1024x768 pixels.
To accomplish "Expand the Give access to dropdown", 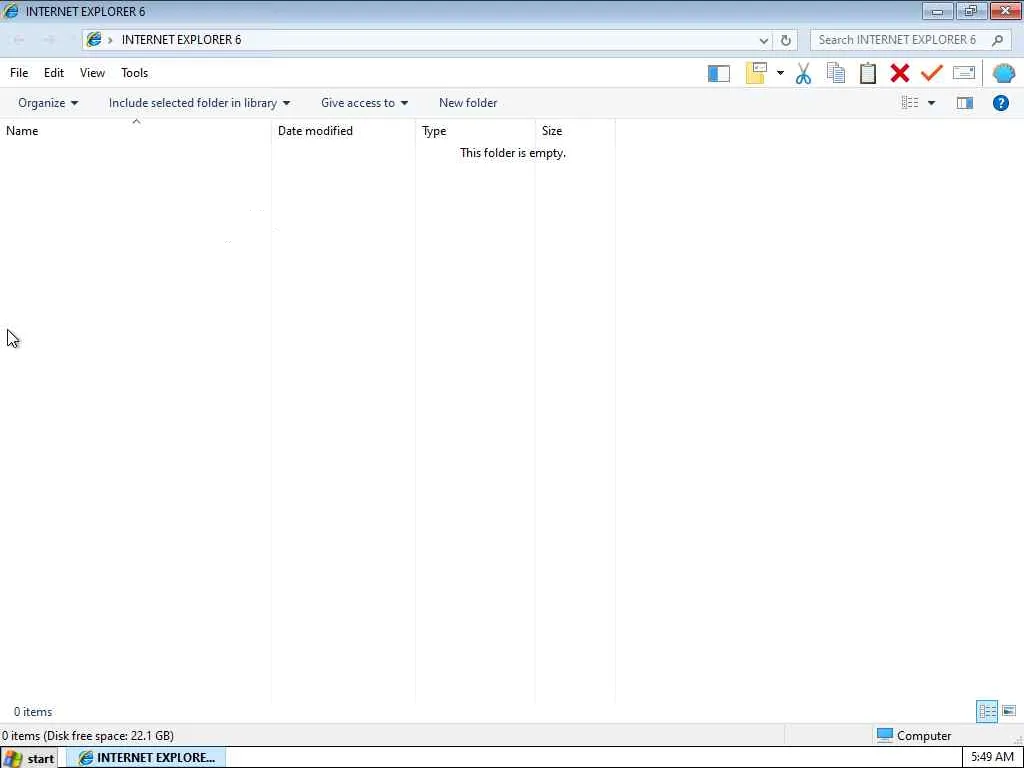I will point(364,103).
